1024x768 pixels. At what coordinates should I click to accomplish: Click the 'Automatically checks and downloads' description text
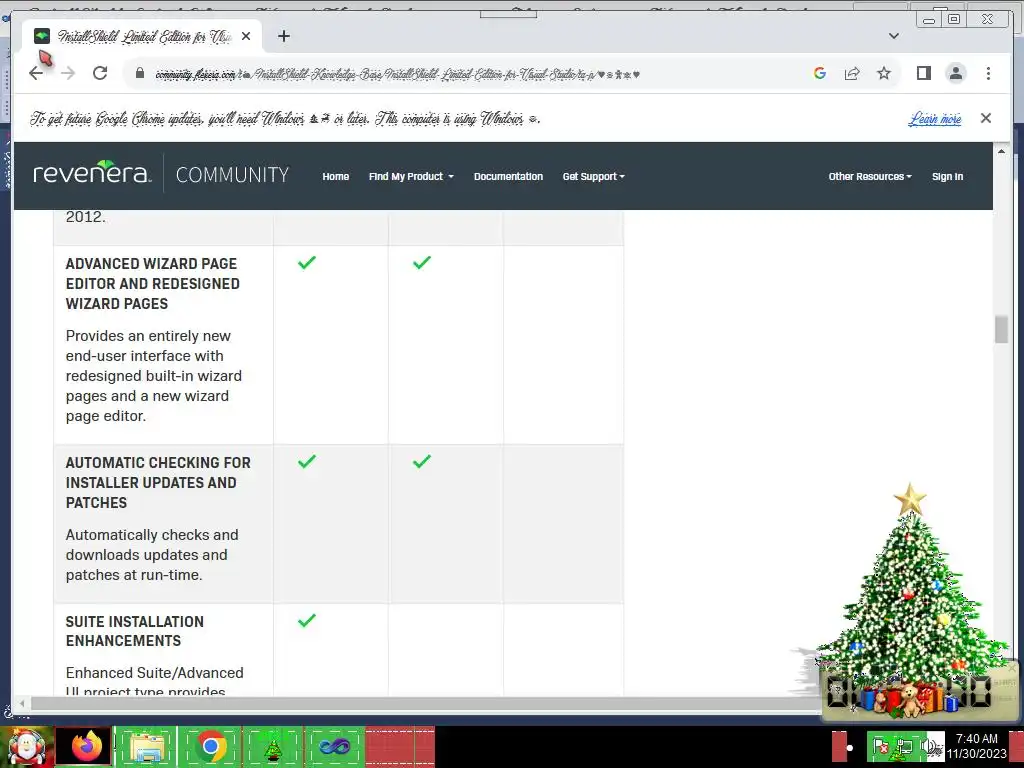(152, 554)
